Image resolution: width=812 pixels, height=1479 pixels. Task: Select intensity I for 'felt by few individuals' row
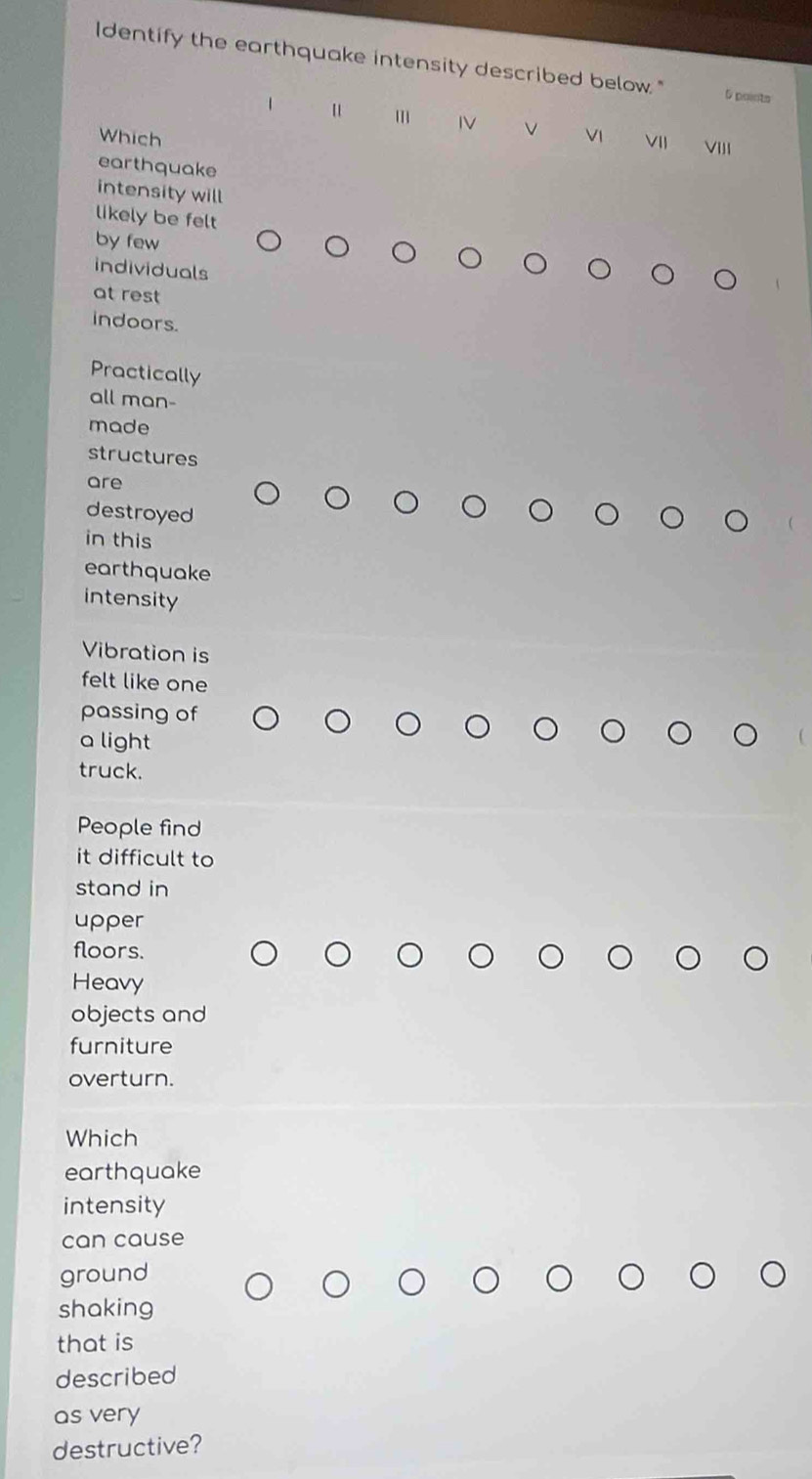(268, 240)
